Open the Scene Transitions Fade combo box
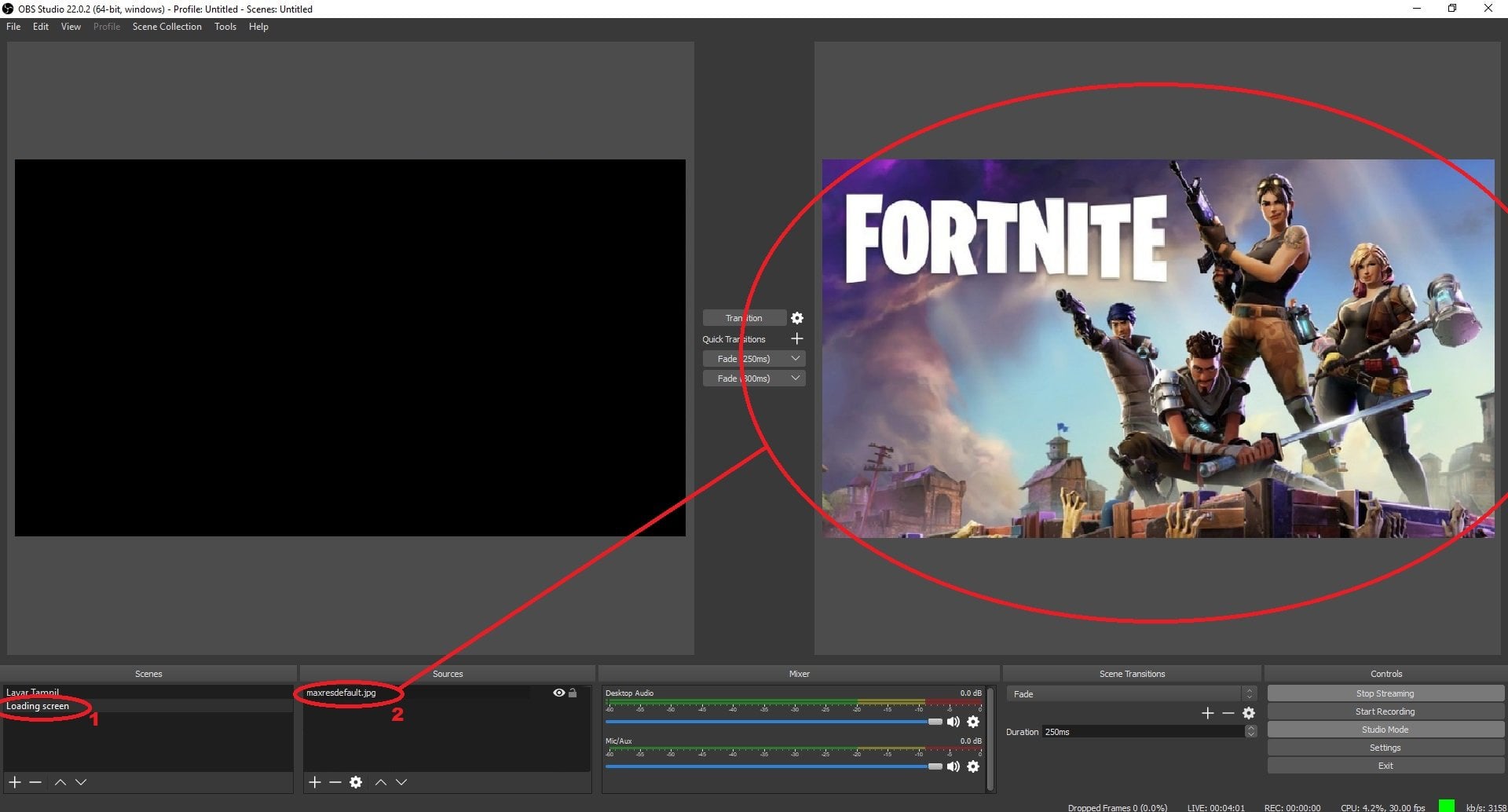Screen dimensions: 1508x812 click(1129, 694)
